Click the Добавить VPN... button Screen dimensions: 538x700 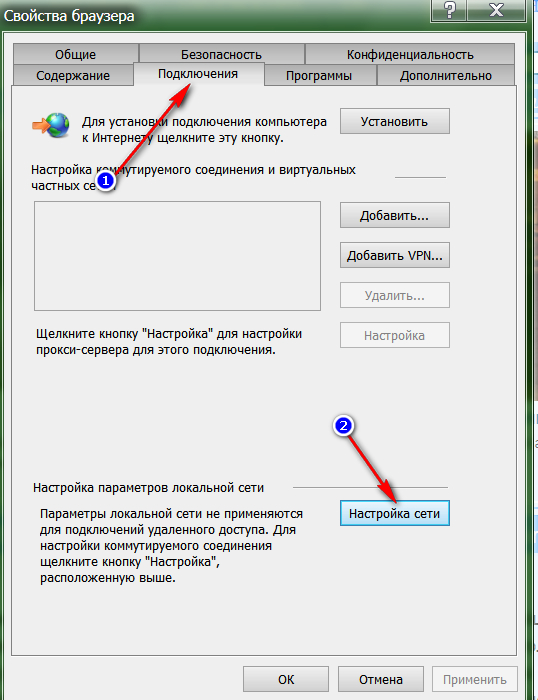(395, 255)
